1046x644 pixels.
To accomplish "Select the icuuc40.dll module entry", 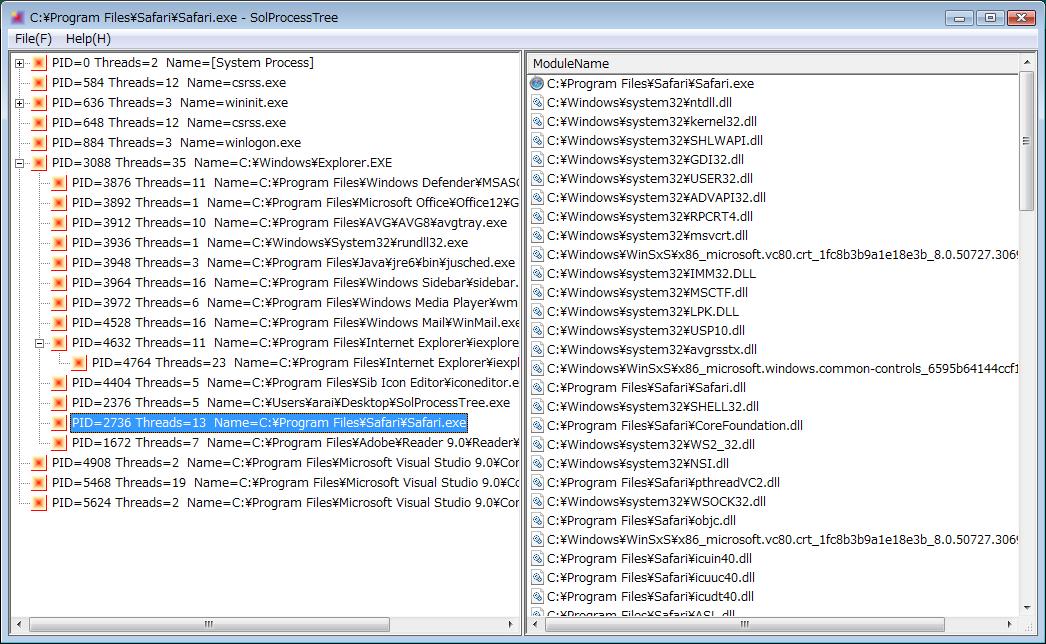I will pyautogui.click(x=650, y=578).
